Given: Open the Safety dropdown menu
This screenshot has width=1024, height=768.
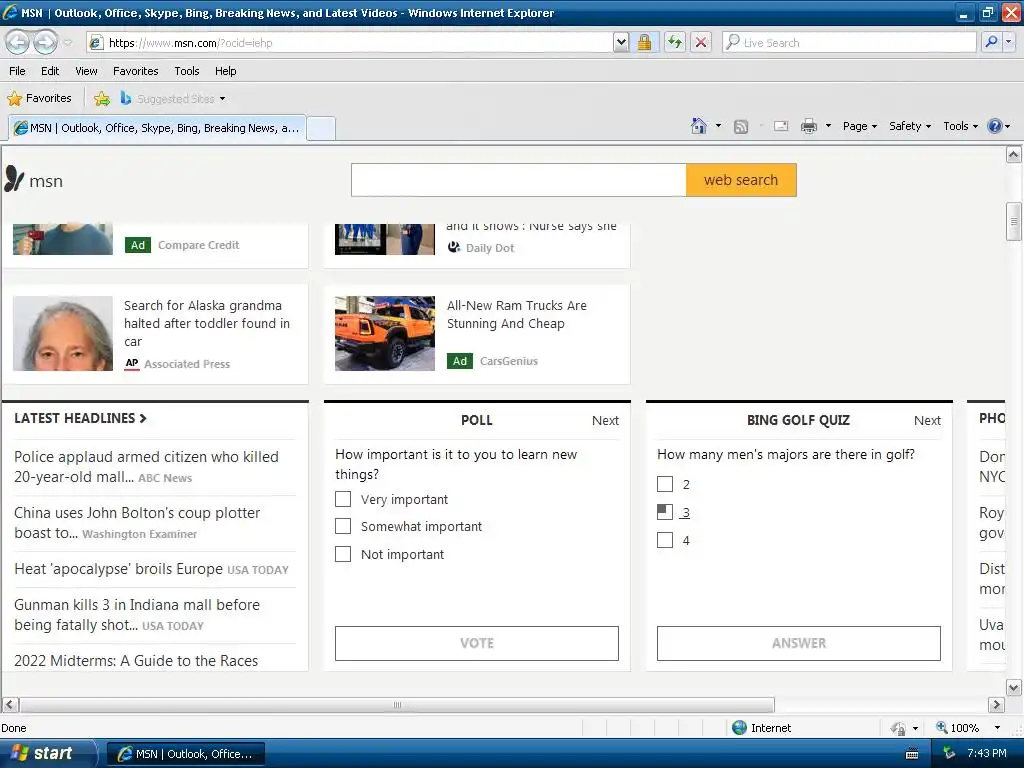Looking at the screenshot, I should tap(910, 126).
